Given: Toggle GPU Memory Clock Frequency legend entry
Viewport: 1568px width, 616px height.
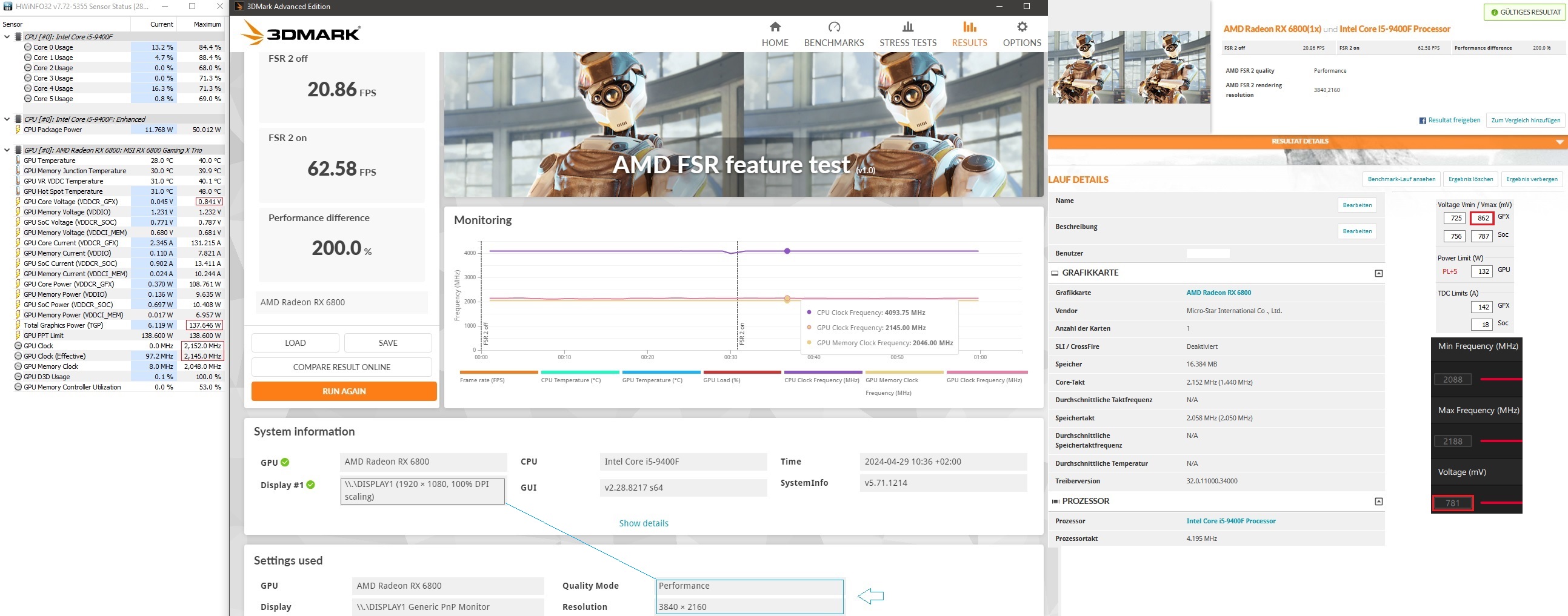Looking at the screenshot, I should tap(904, 382).
